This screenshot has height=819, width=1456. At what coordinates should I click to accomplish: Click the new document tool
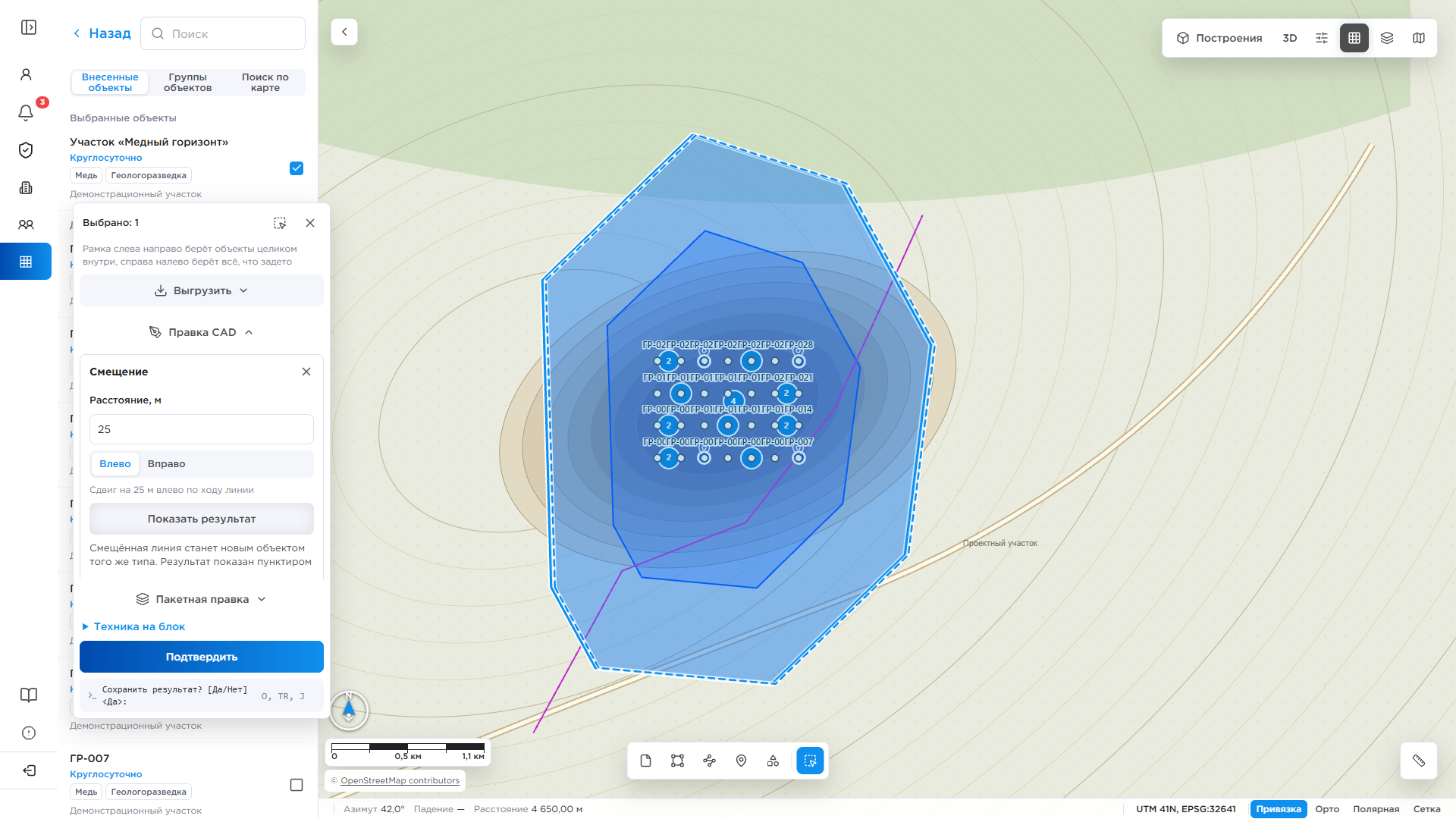tap(645, 761)
